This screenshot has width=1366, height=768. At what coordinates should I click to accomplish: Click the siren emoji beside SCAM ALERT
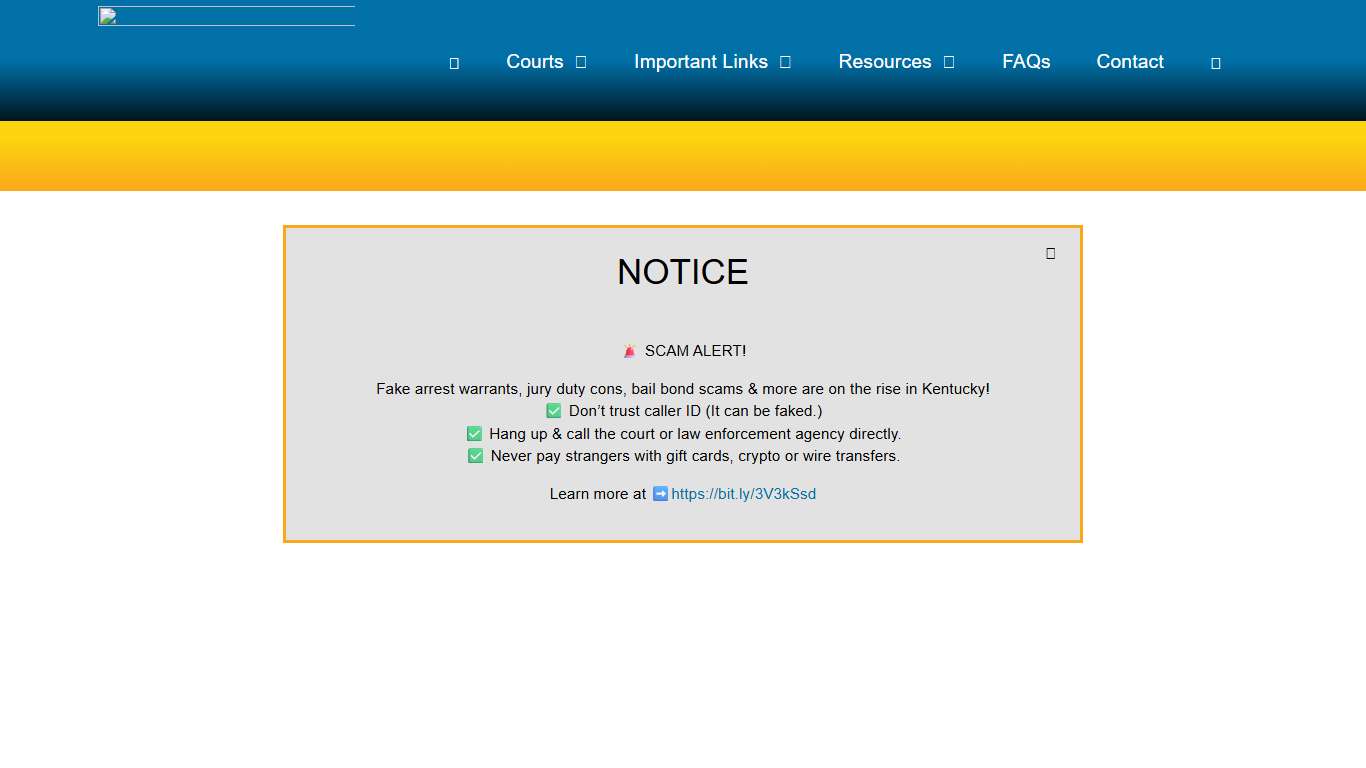point(630,351)
